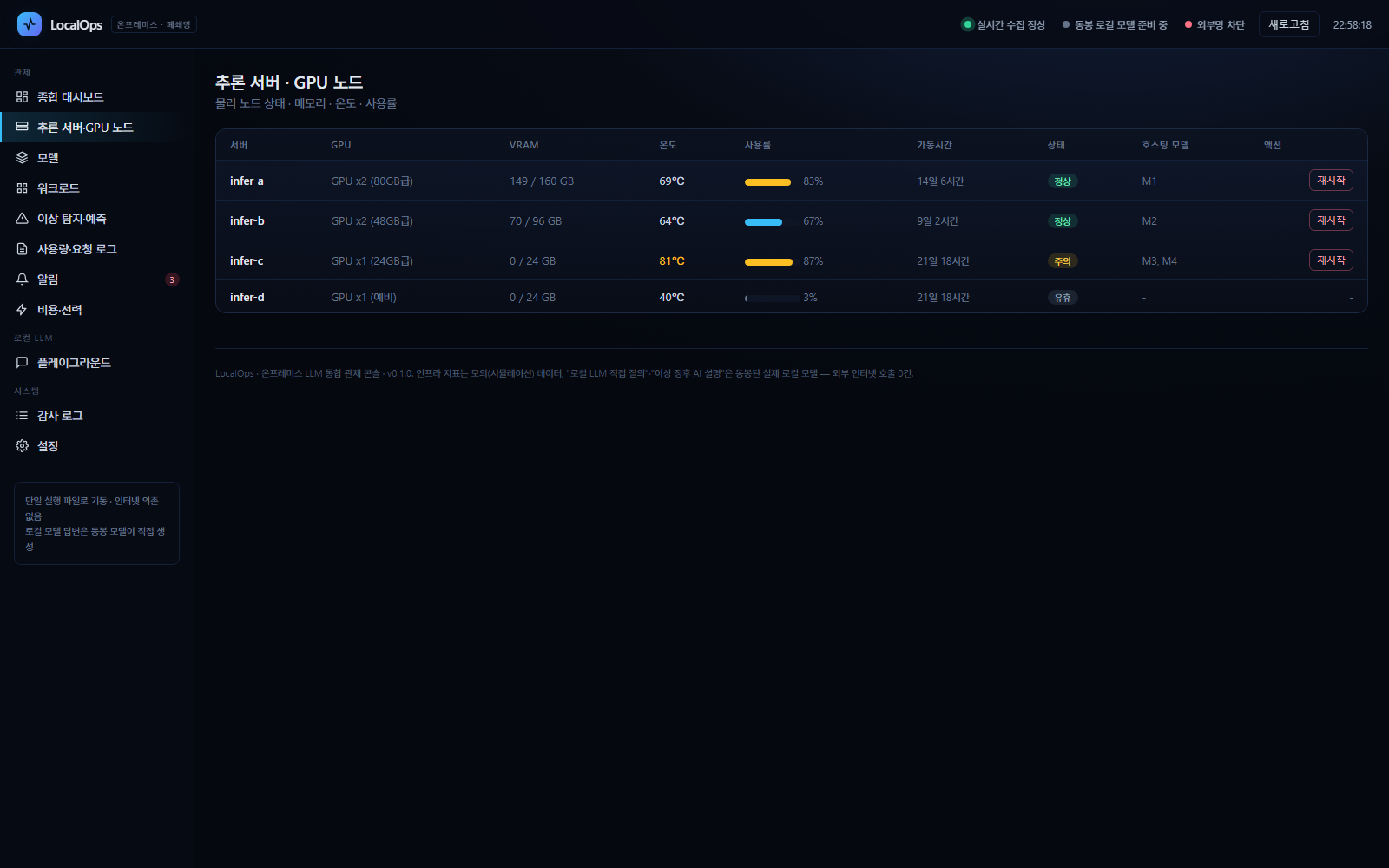Click the 9일 2시간 uptime value
The image size is (1389, 868).
pos(938,221)
